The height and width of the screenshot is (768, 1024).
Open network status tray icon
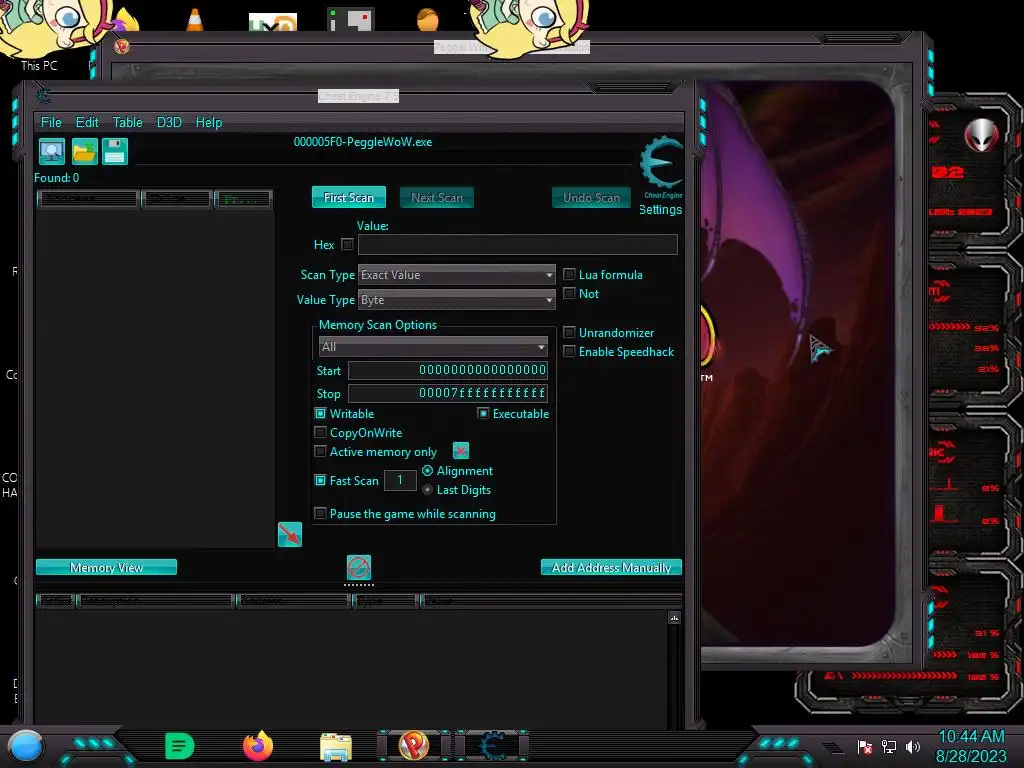pos(889,746)
